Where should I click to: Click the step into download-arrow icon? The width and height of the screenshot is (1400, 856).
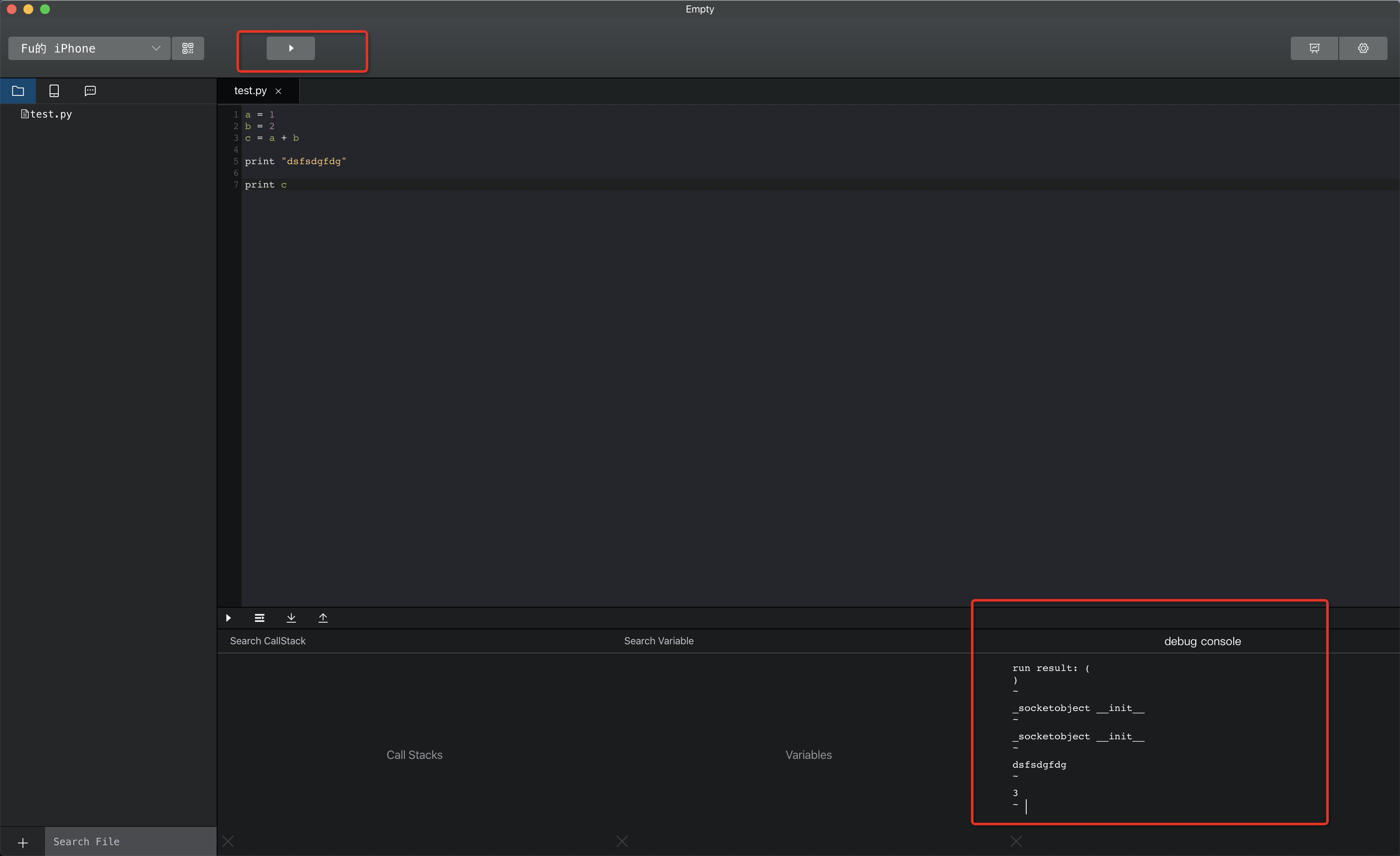(x=291, y=618)
